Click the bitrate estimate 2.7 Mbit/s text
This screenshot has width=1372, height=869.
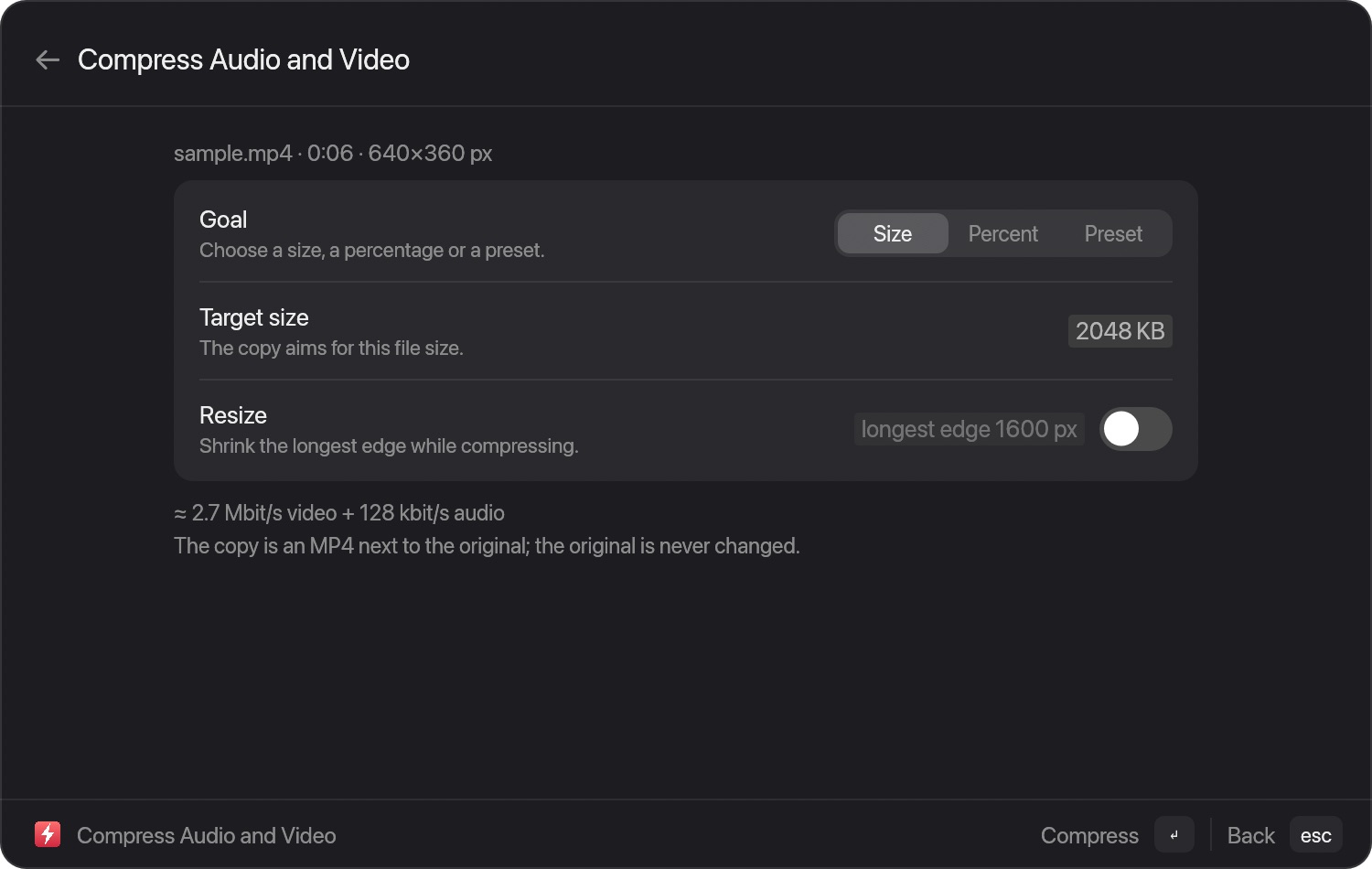[x=339, y=513]
